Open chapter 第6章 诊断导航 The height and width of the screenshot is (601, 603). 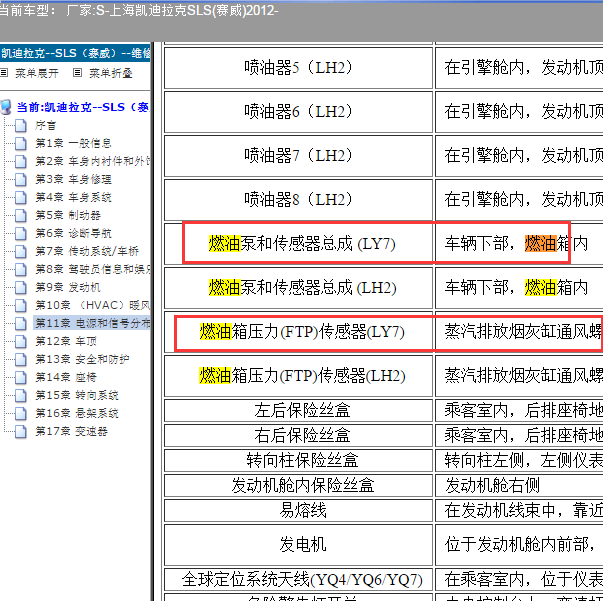pyautogui.click(x=73, y=233)
